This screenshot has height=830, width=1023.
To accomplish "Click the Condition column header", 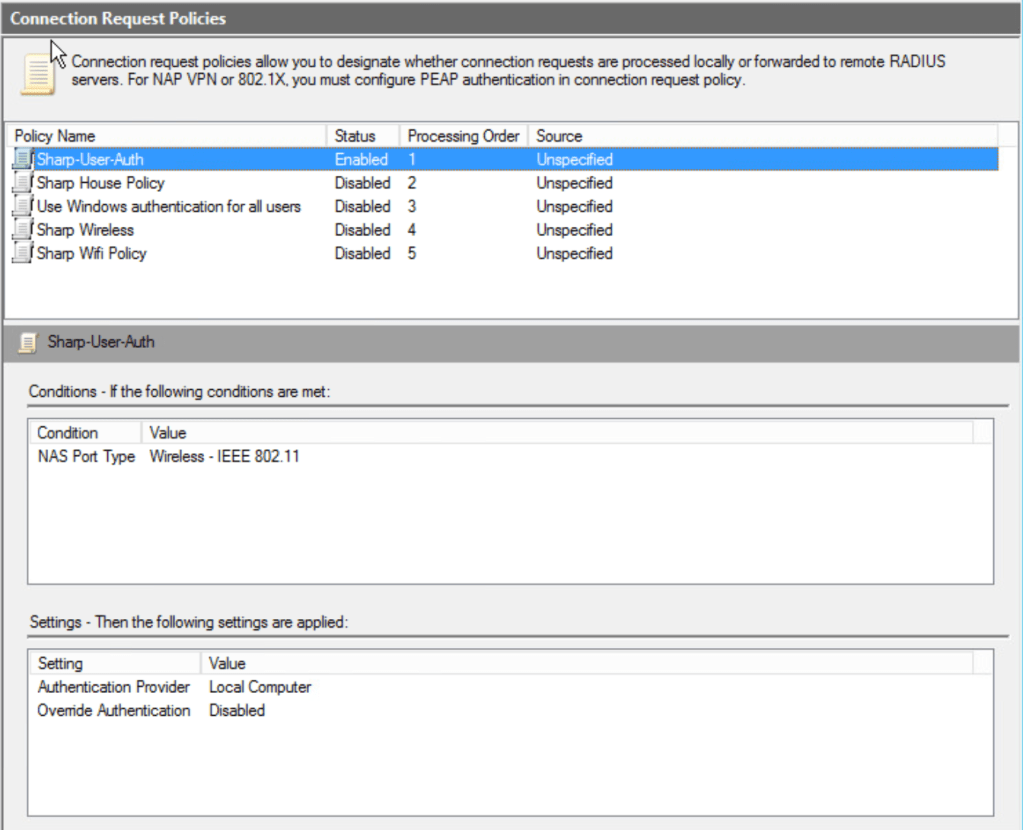I will [x=68, y=433].
